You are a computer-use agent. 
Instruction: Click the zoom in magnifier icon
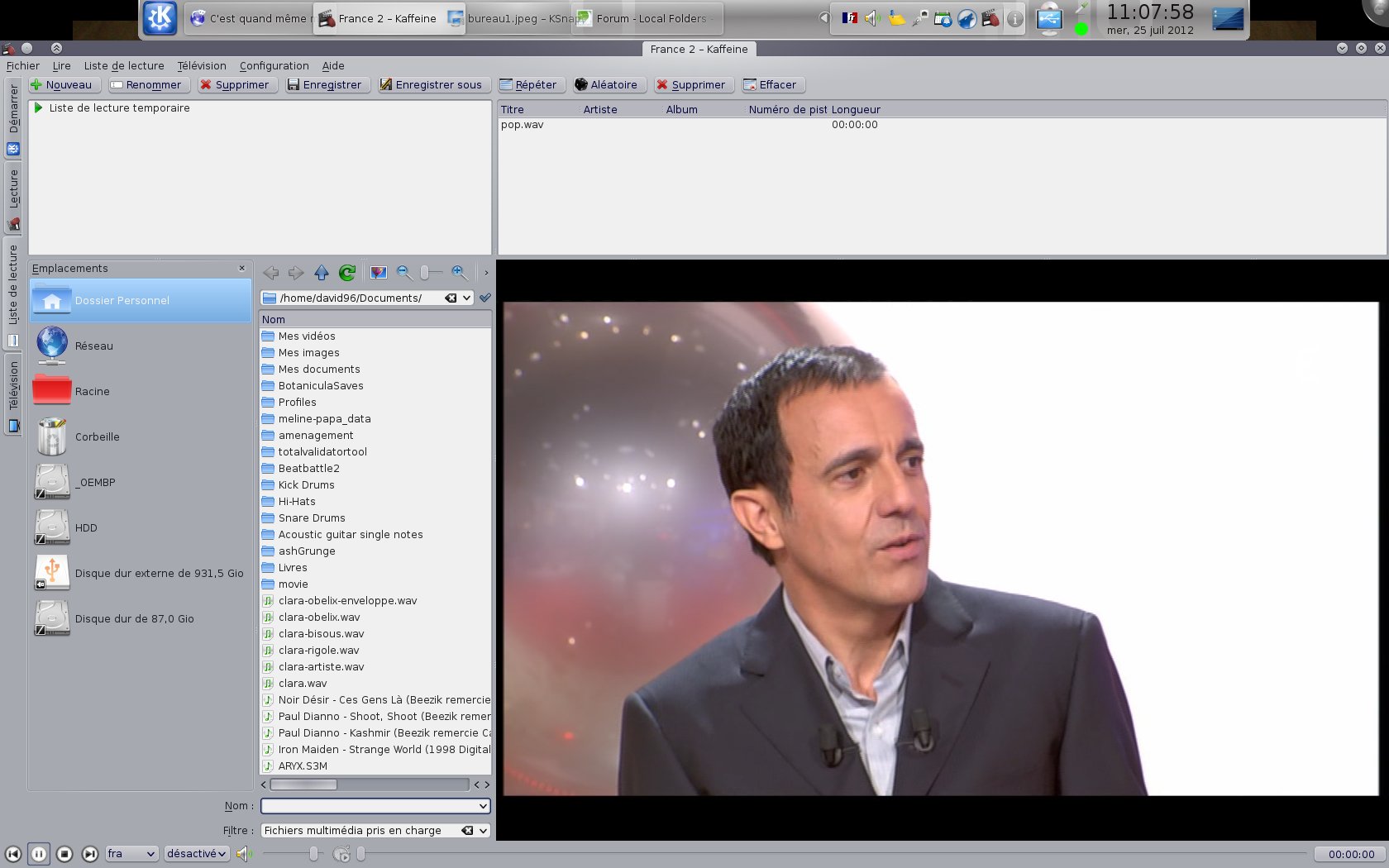[460, 273]
